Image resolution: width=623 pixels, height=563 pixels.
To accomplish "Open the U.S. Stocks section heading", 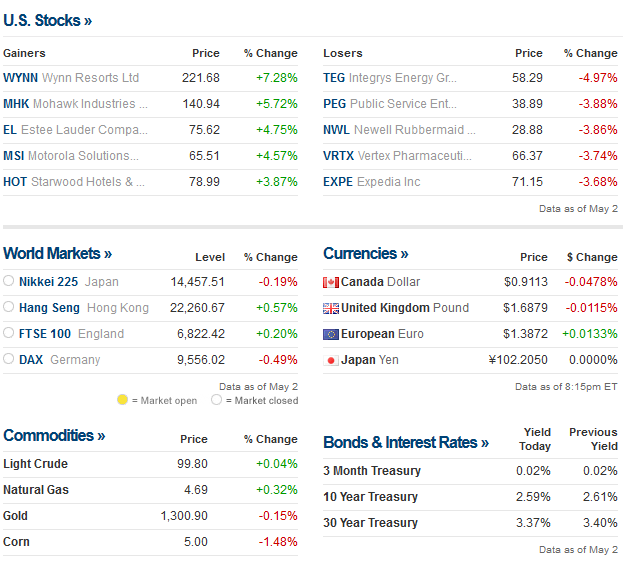I will pyautogui.click(x=48, y=19).
